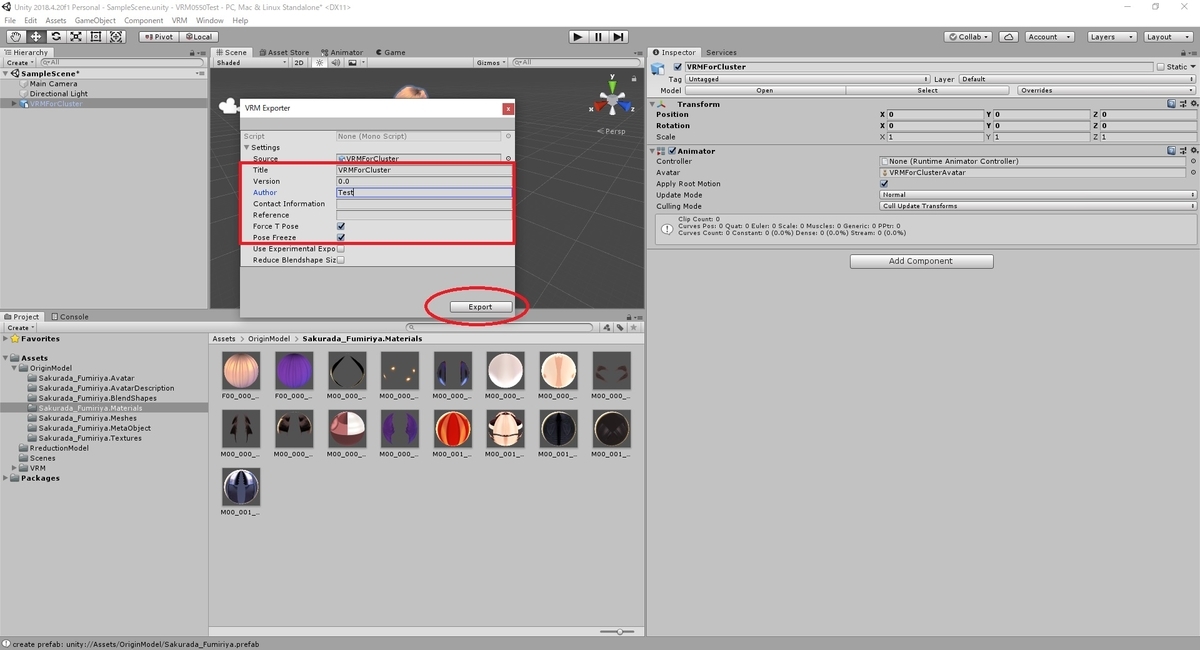
Task: Open the Collab dropdown
Action: click(968, 37)
